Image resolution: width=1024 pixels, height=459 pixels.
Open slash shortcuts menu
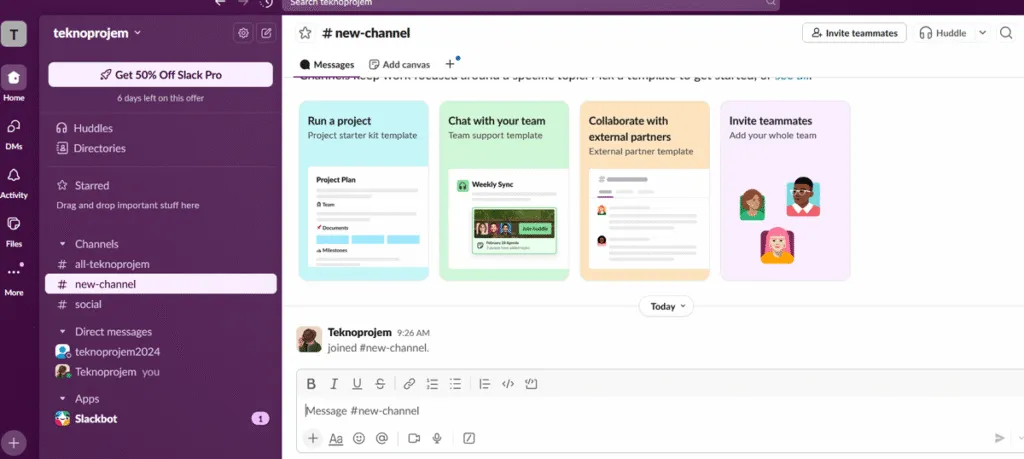coord(468,438)
